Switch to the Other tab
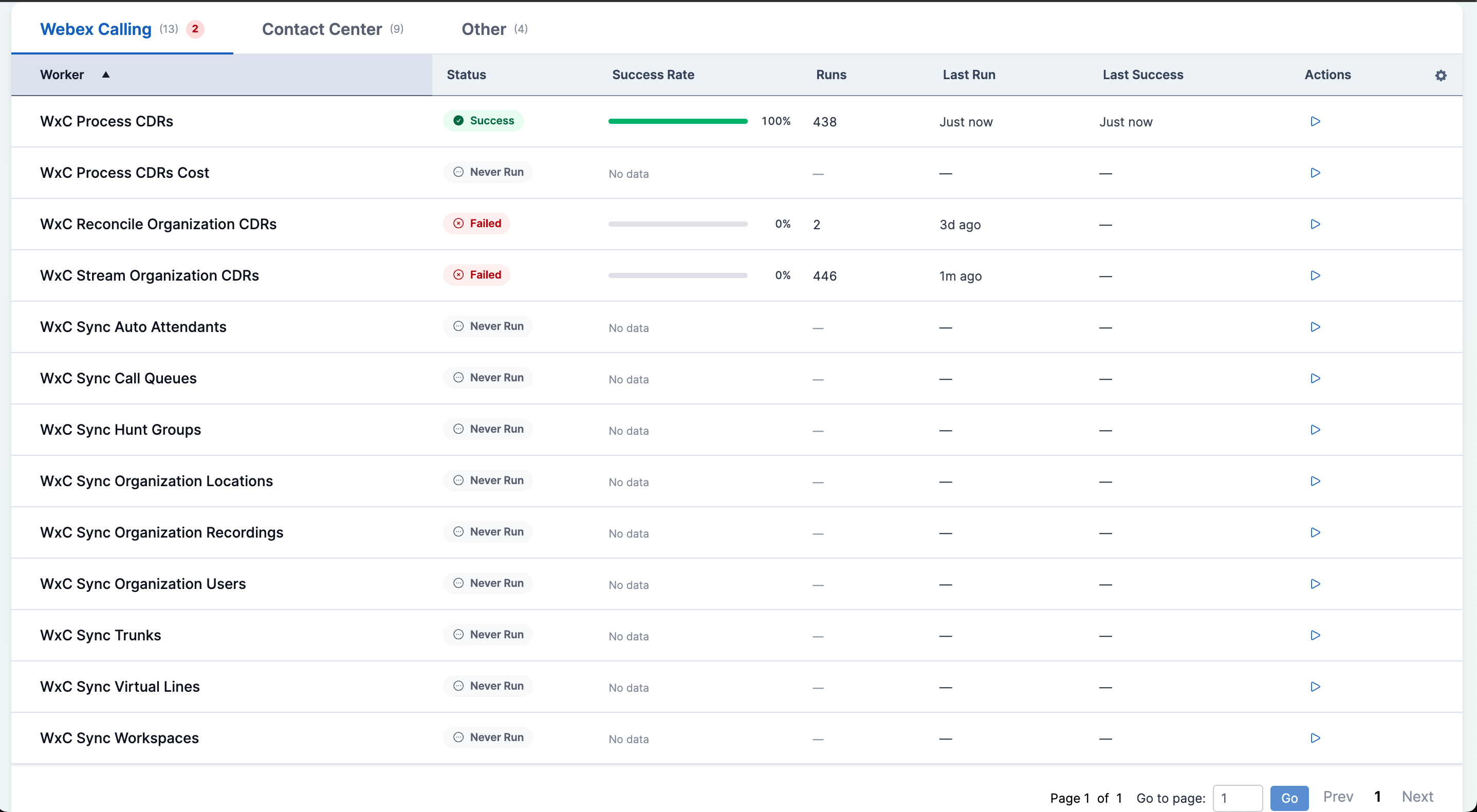The width and height of the screenshot is (1477, 812). click(494, 29)
